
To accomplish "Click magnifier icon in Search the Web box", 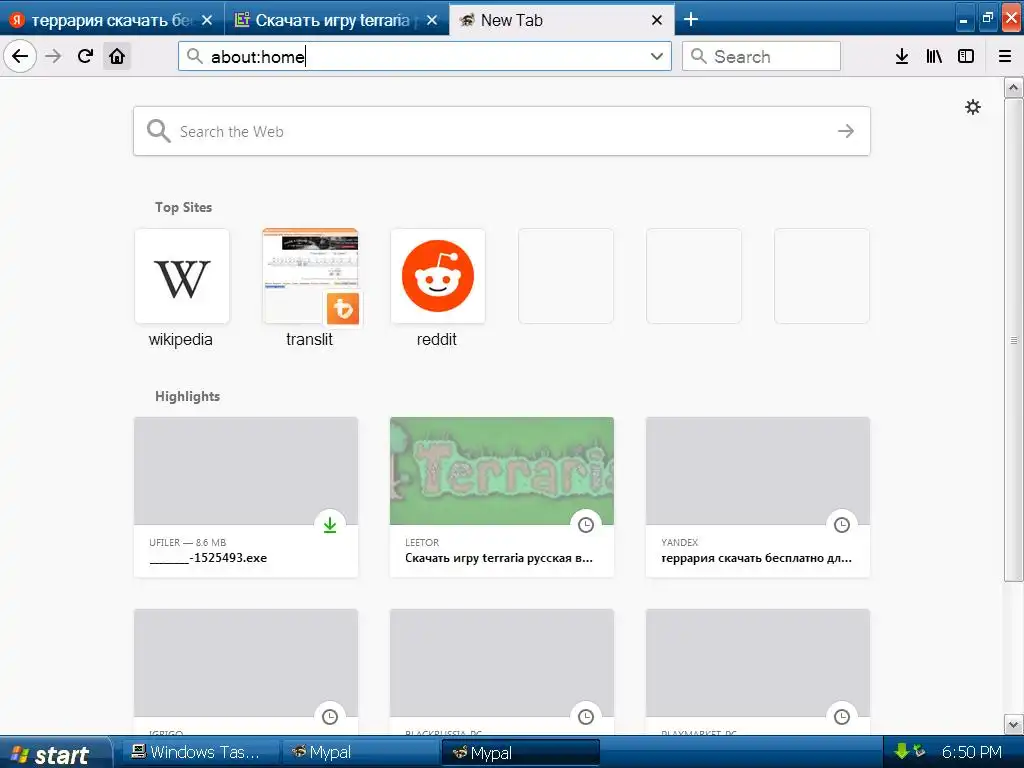I will (x=158, y=131).
